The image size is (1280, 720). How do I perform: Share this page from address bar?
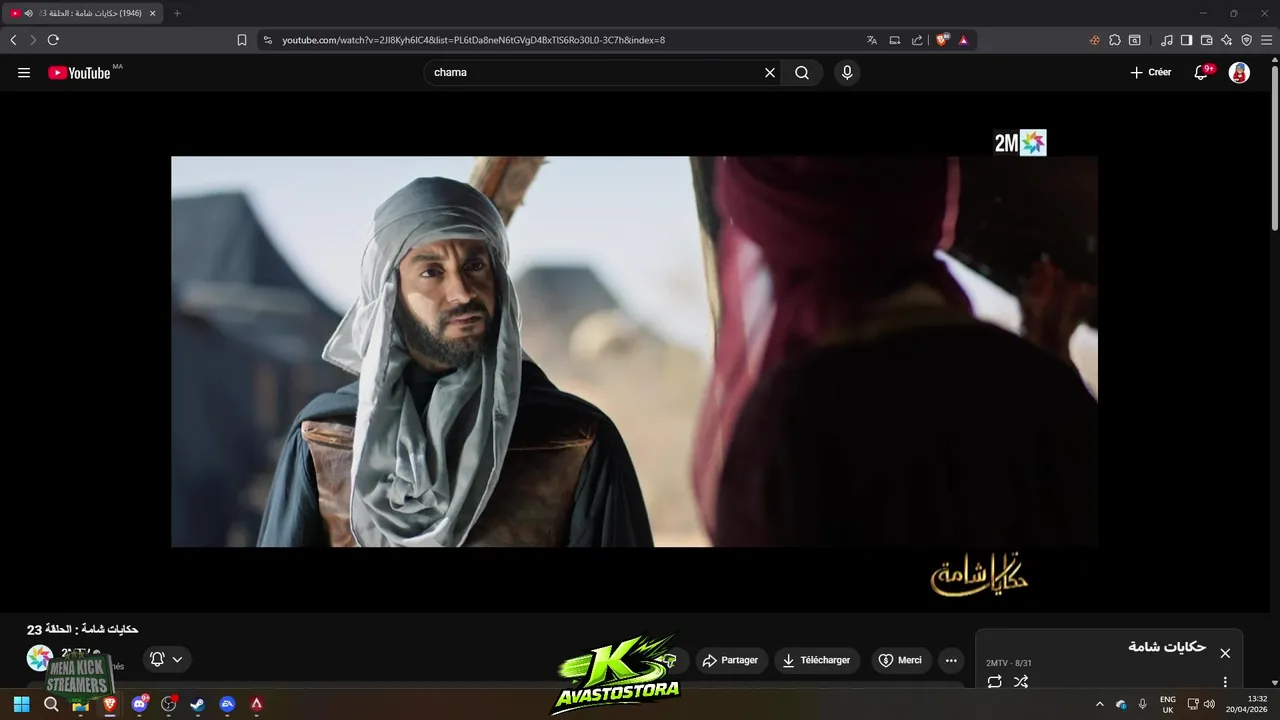[x=917, y=40]
